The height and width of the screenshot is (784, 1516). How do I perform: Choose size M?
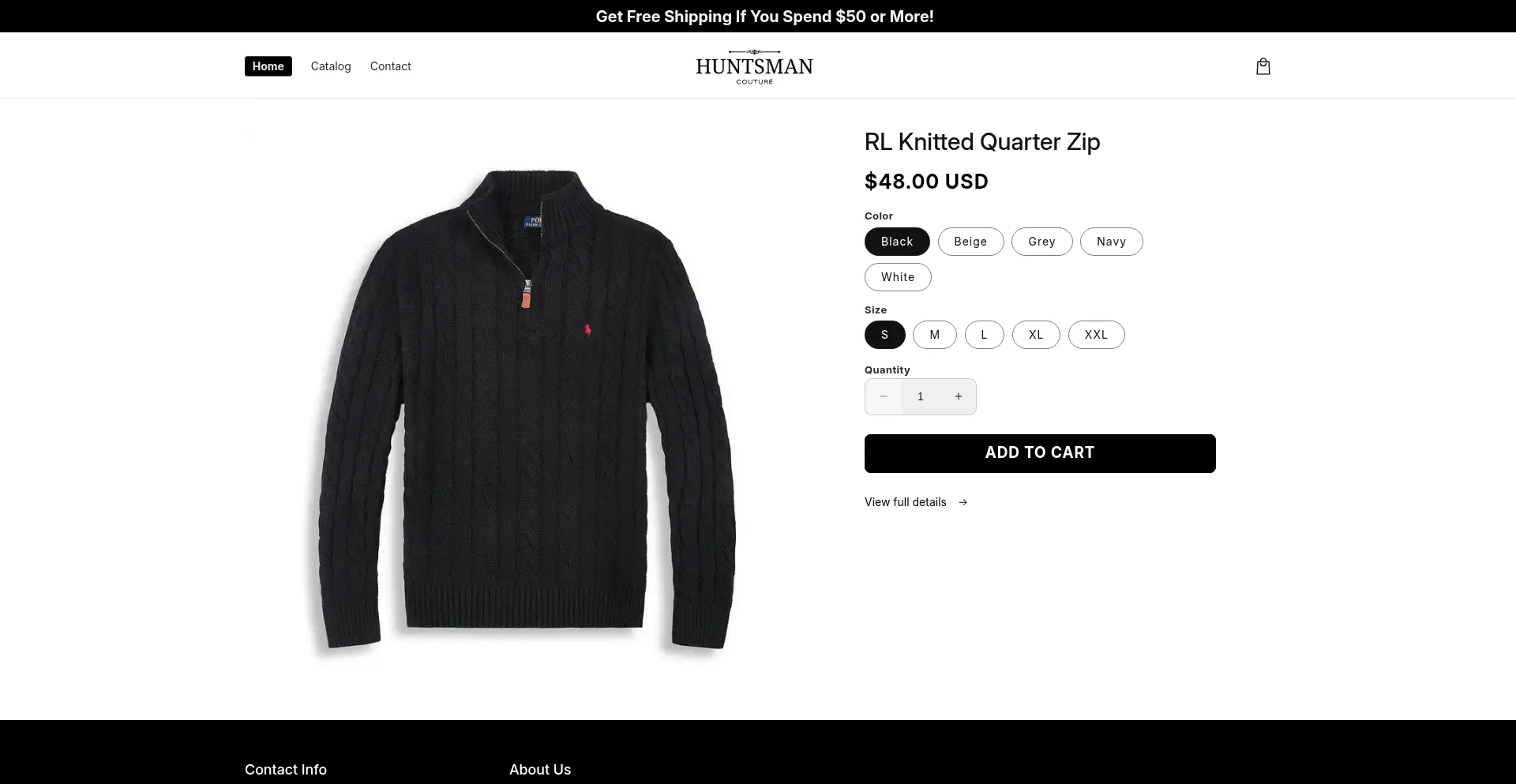[935, 335]
